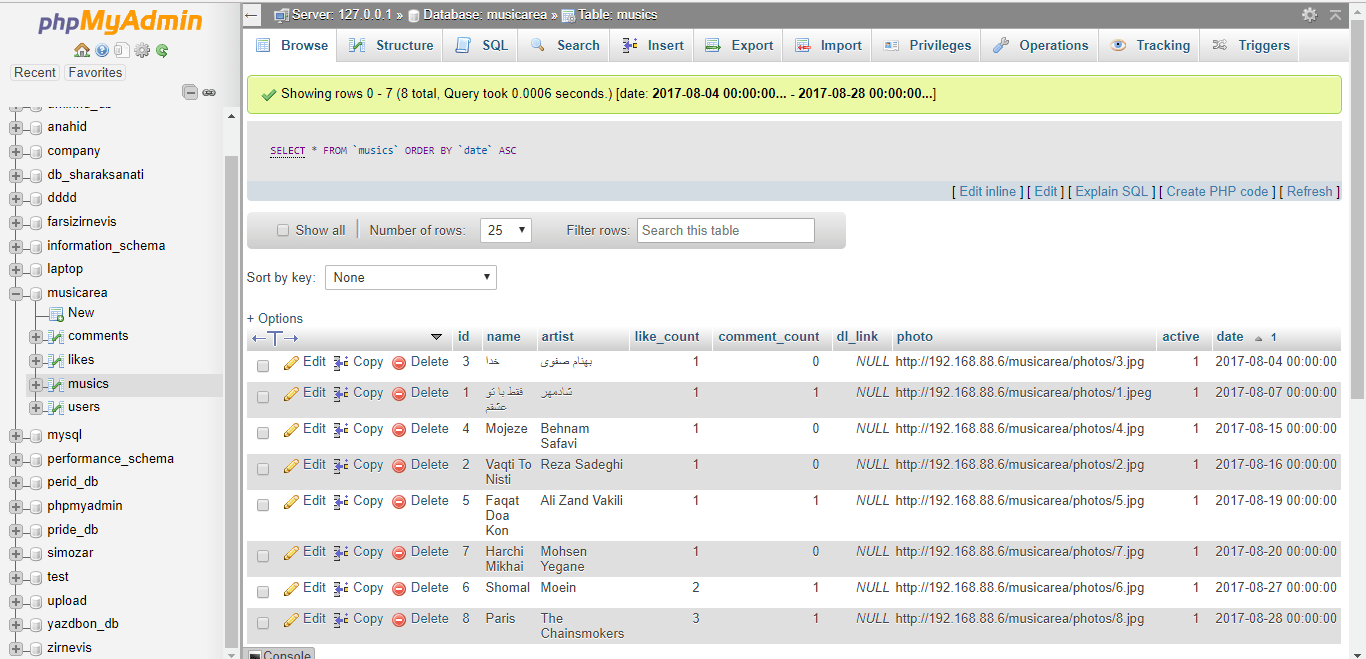
Task: Open the Number of rows dropdown
Action: coord(505,229)
